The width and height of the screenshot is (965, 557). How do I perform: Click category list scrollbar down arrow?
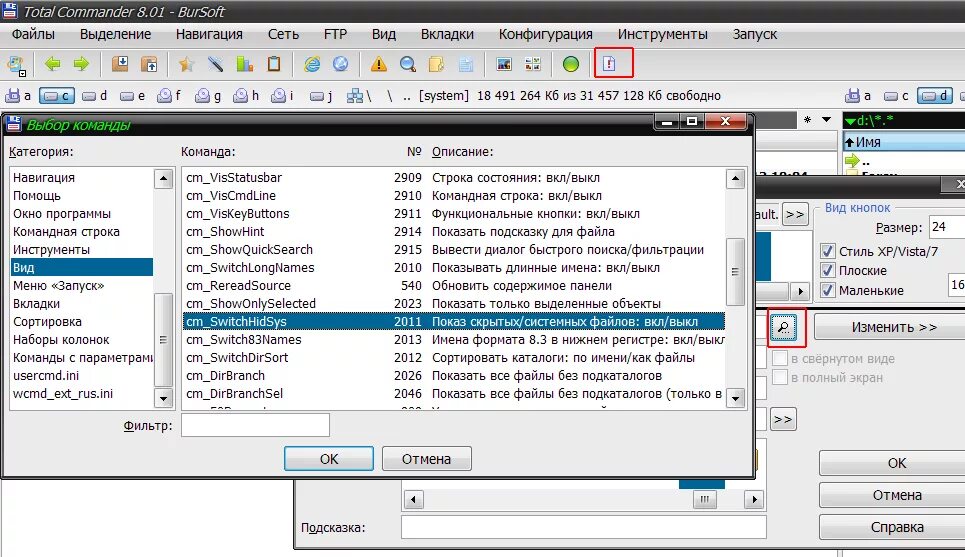point(163,398)
